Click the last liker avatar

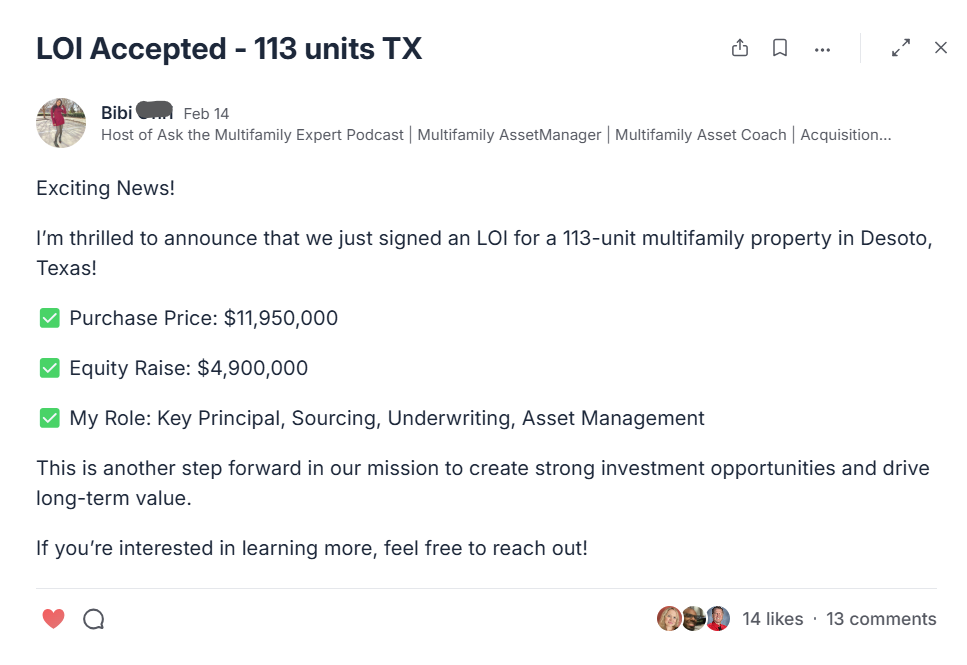tap(717, 619)
